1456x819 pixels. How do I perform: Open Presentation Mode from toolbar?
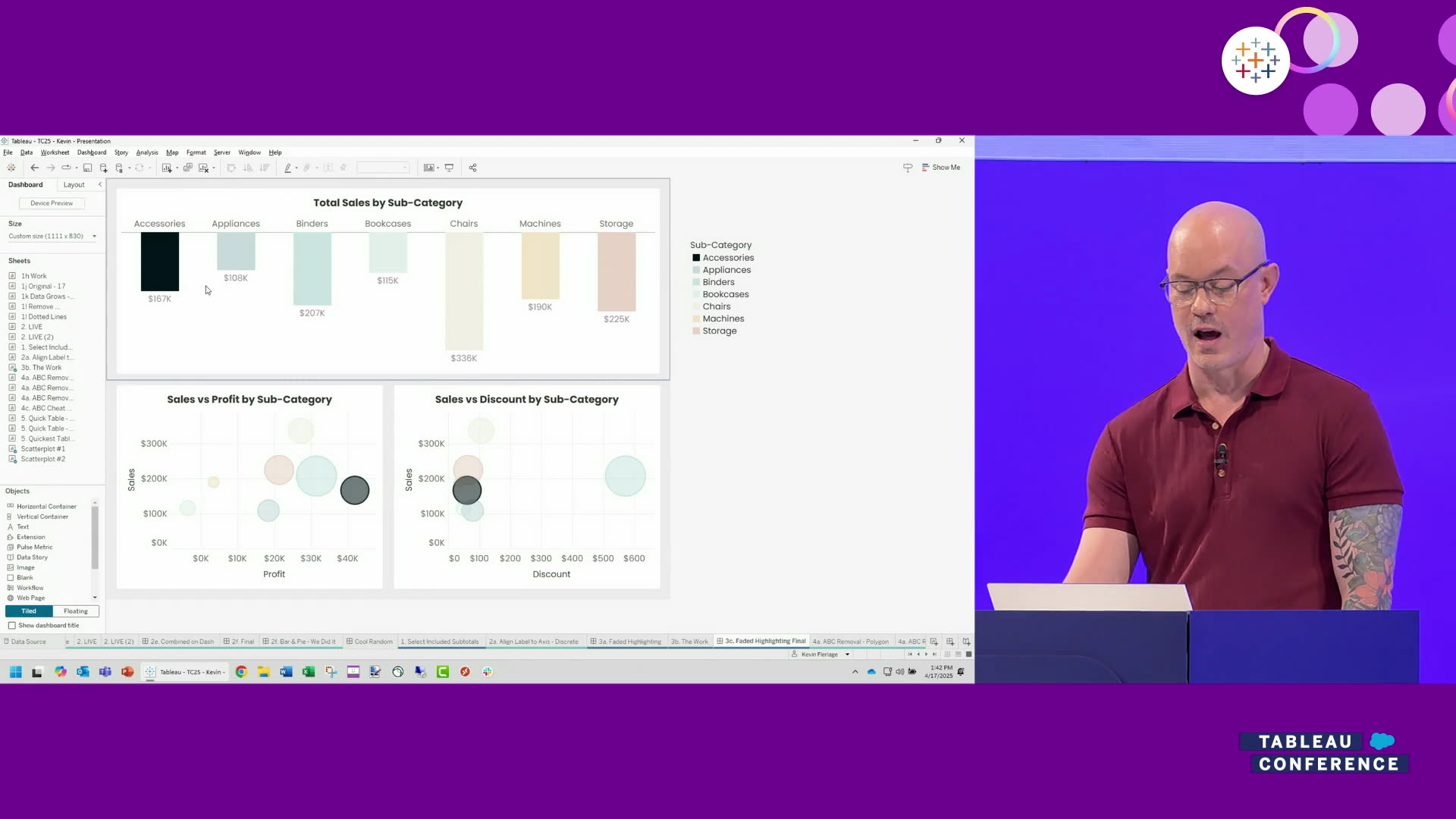click(449, 168)
